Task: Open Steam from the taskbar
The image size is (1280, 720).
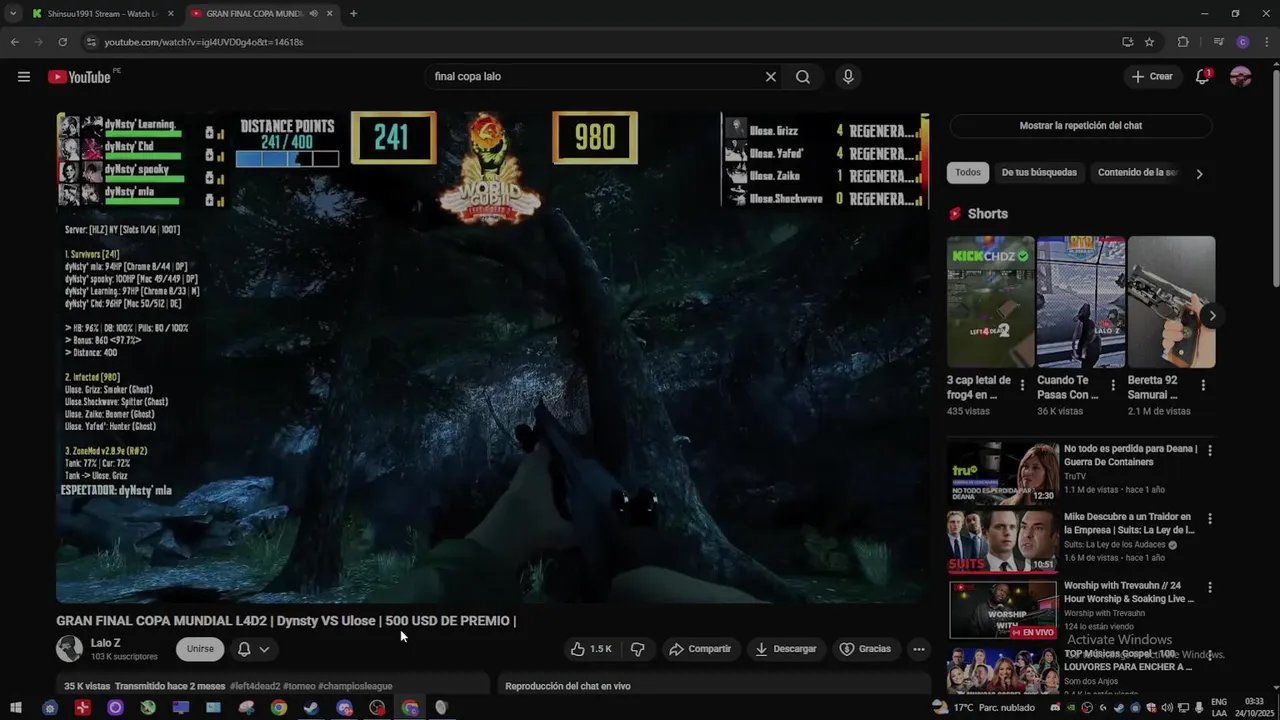Action: click(311, 708)
